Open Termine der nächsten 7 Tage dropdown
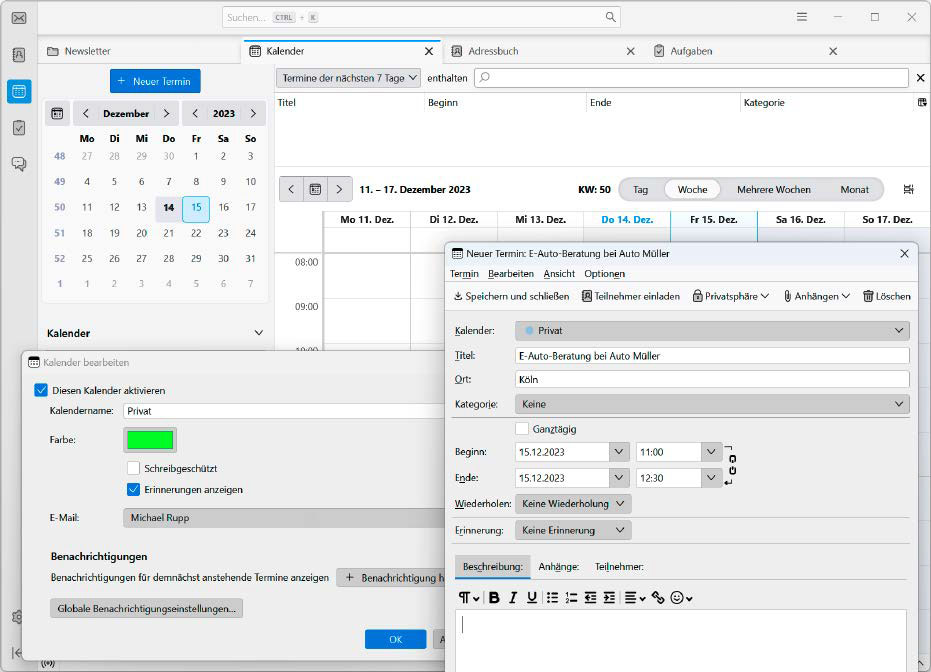Screen dimensions: 931x672 pyautogui.click(x=349, y=78)
